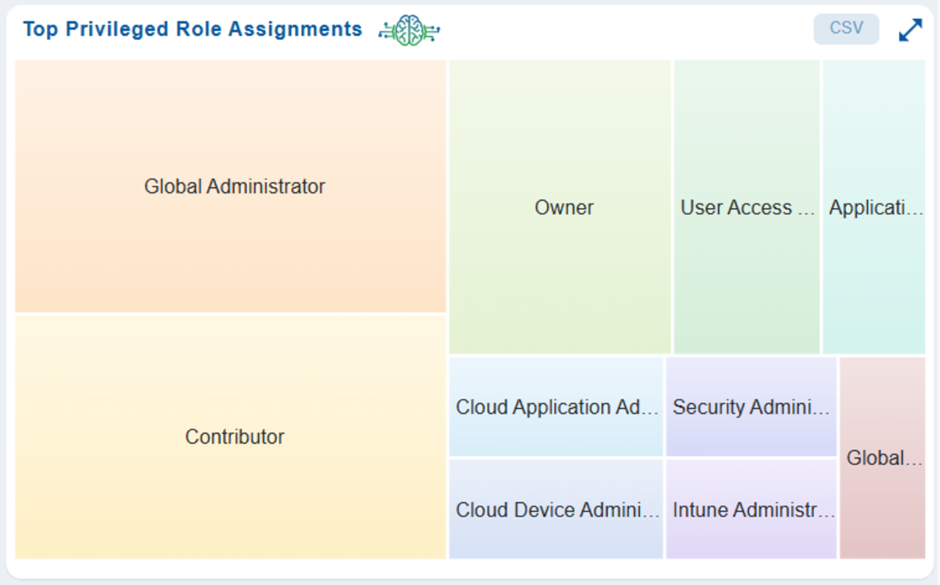Screen dimensions: 940x585
Task: Click the Cloud Device Admini… label text
Action: [557, 510]
